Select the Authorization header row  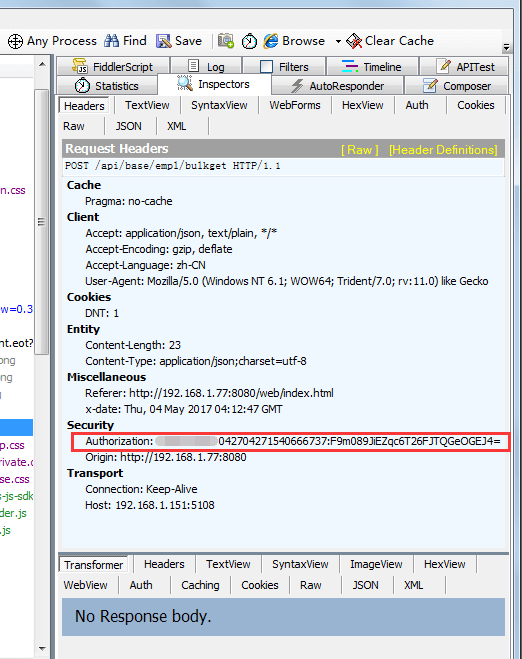293,441
